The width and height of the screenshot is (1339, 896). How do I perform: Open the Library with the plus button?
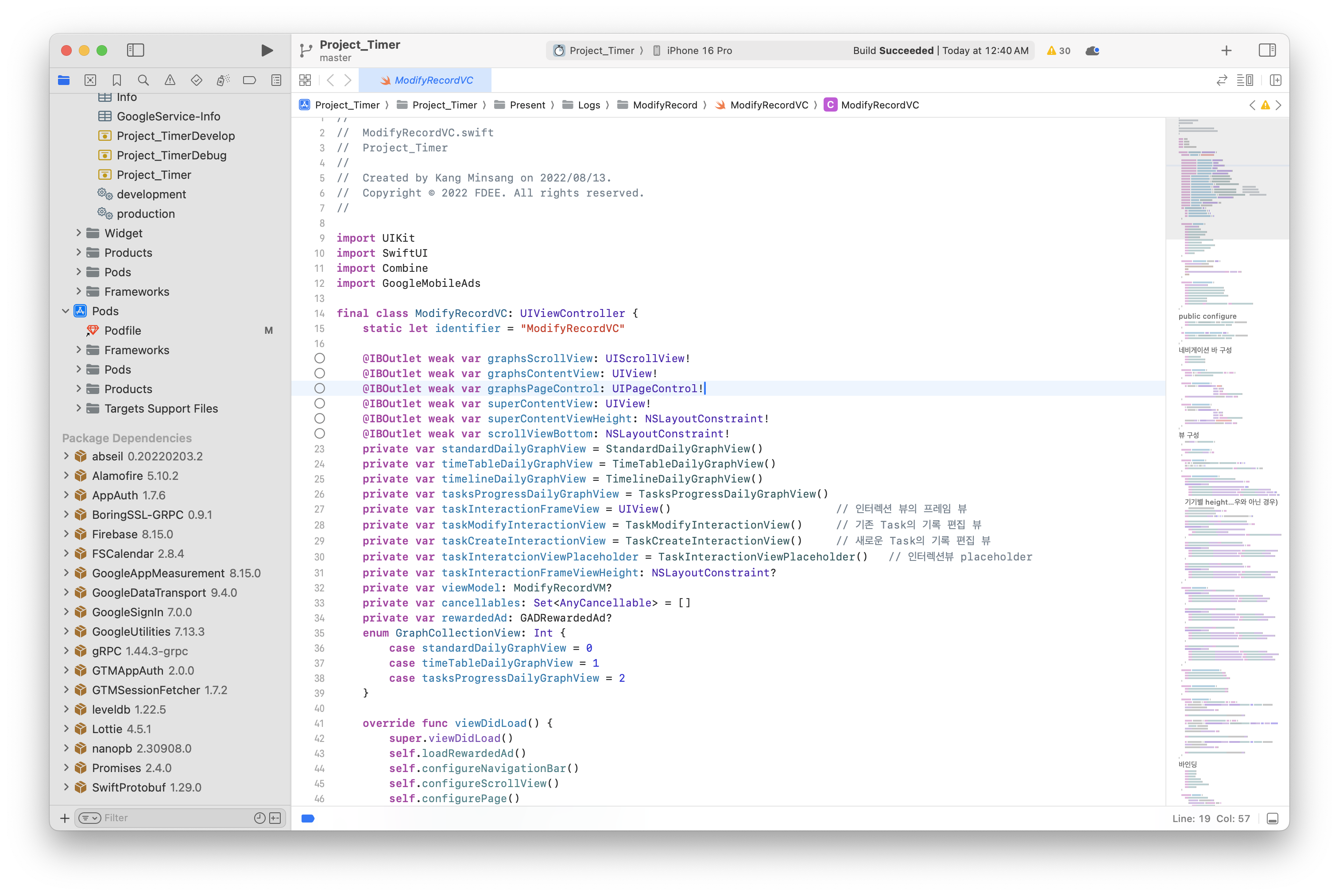(1227, 50)
